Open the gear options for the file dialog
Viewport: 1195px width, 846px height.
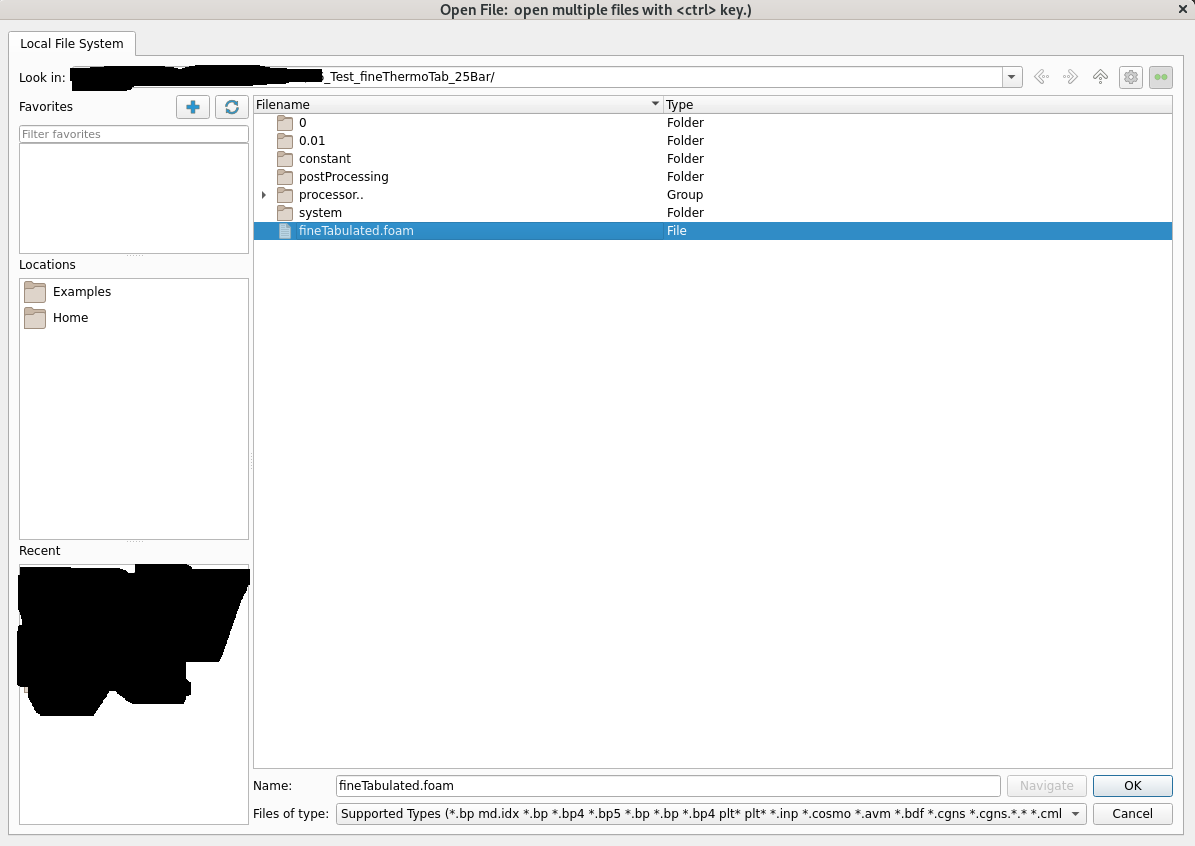pyautogui.click(x=1131, y=77)
